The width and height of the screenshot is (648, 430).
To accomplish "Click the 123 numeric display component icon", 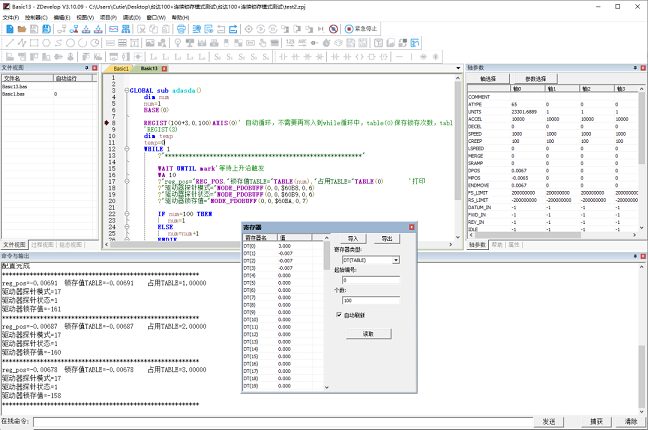I will (x=290, y=43).
